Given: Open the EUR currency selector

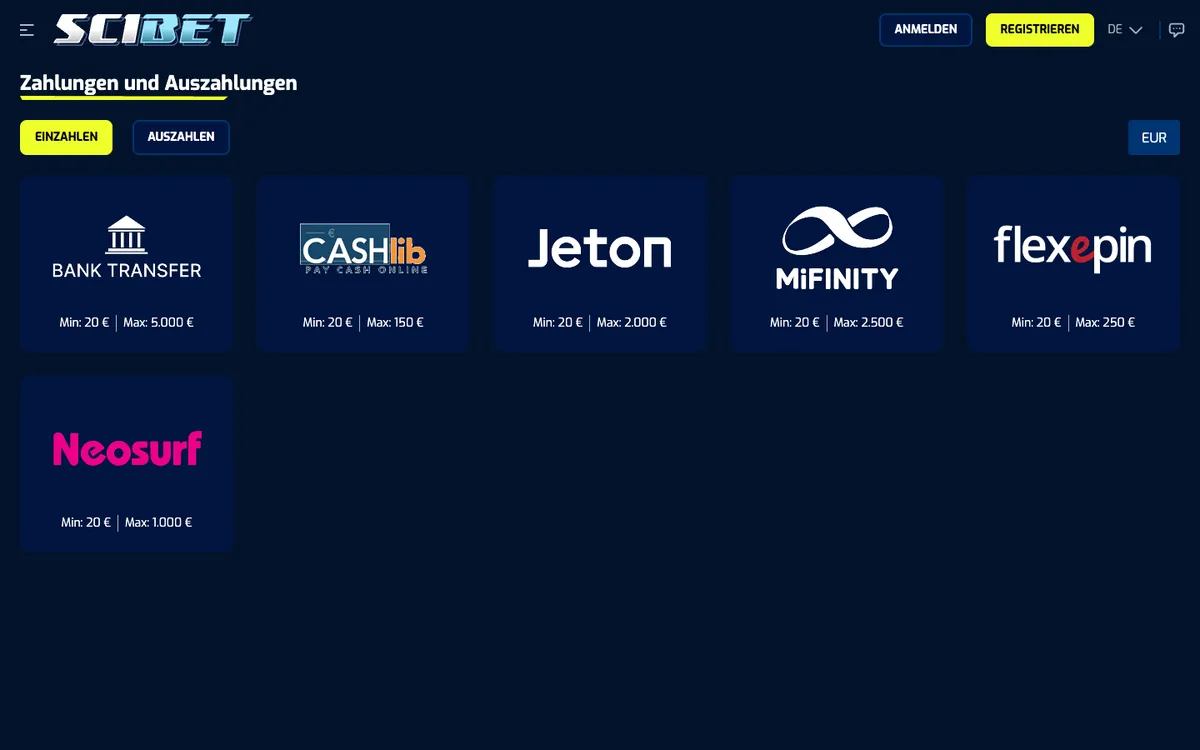Looking at the screenshot, I should [1154, 138].
